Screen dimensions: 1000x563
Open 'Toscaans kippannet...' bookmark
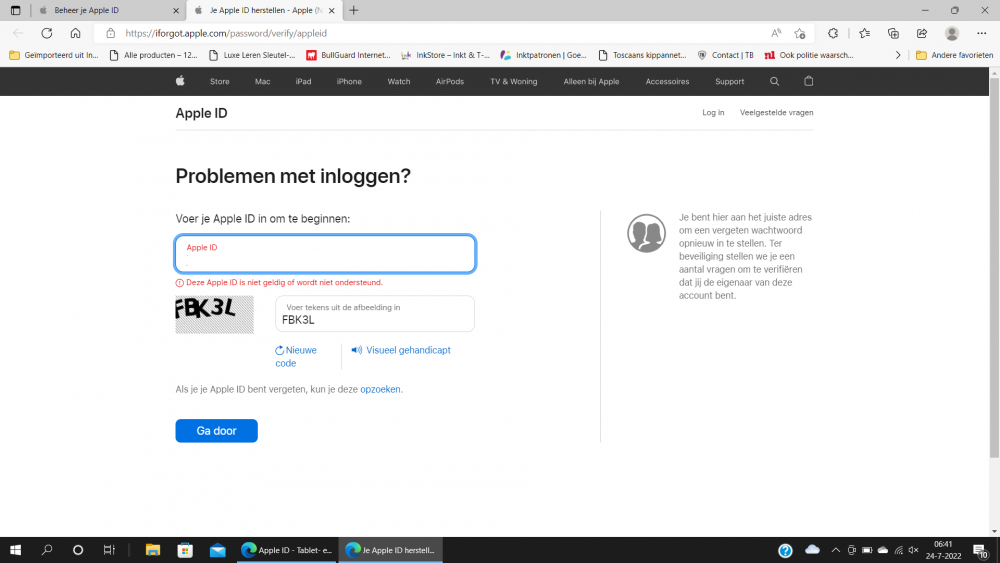click(642, 55)
